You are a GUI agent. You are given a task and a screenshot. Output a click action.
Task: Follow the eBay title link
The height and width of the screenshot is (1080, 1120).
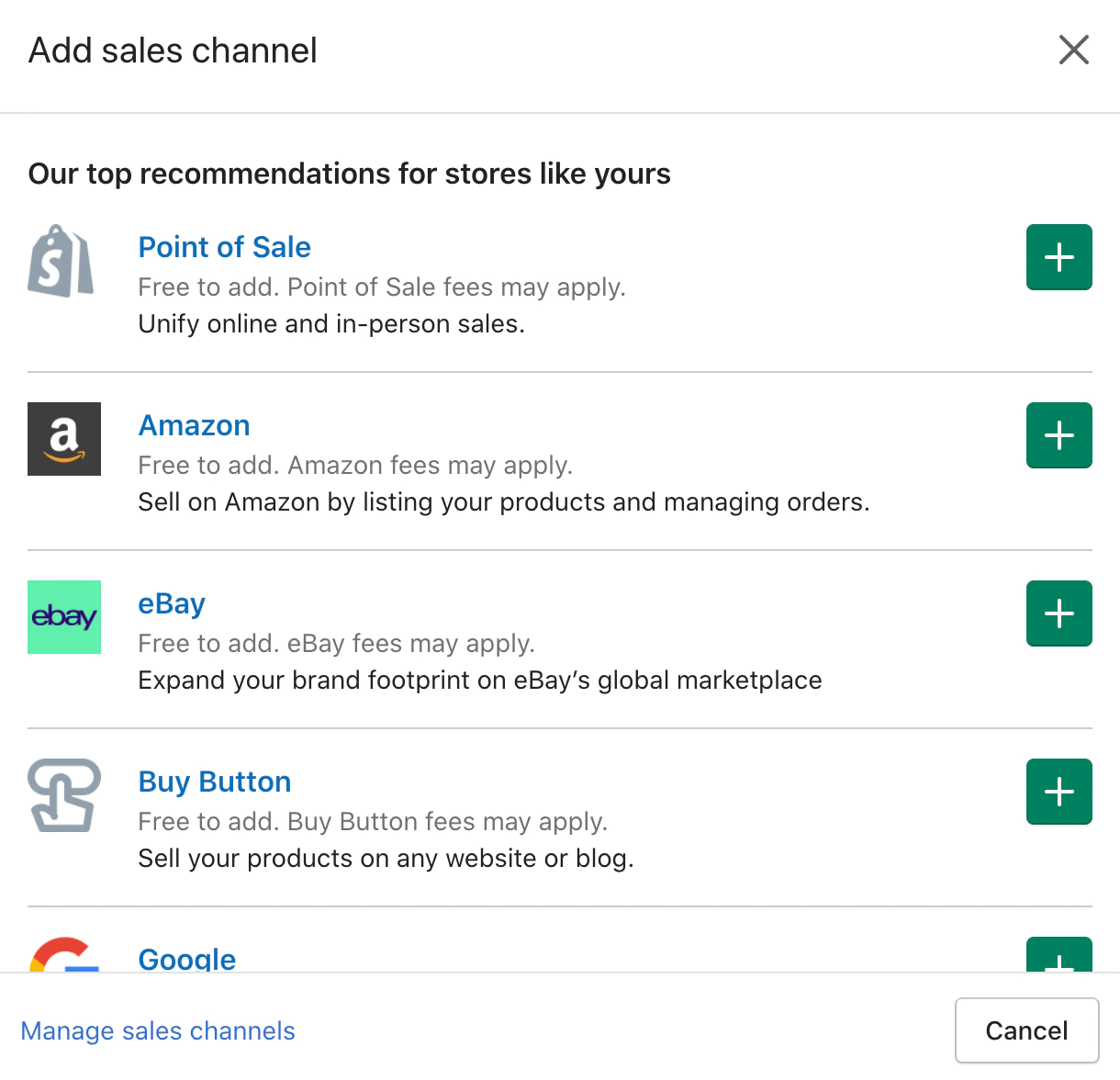(172, 603)
